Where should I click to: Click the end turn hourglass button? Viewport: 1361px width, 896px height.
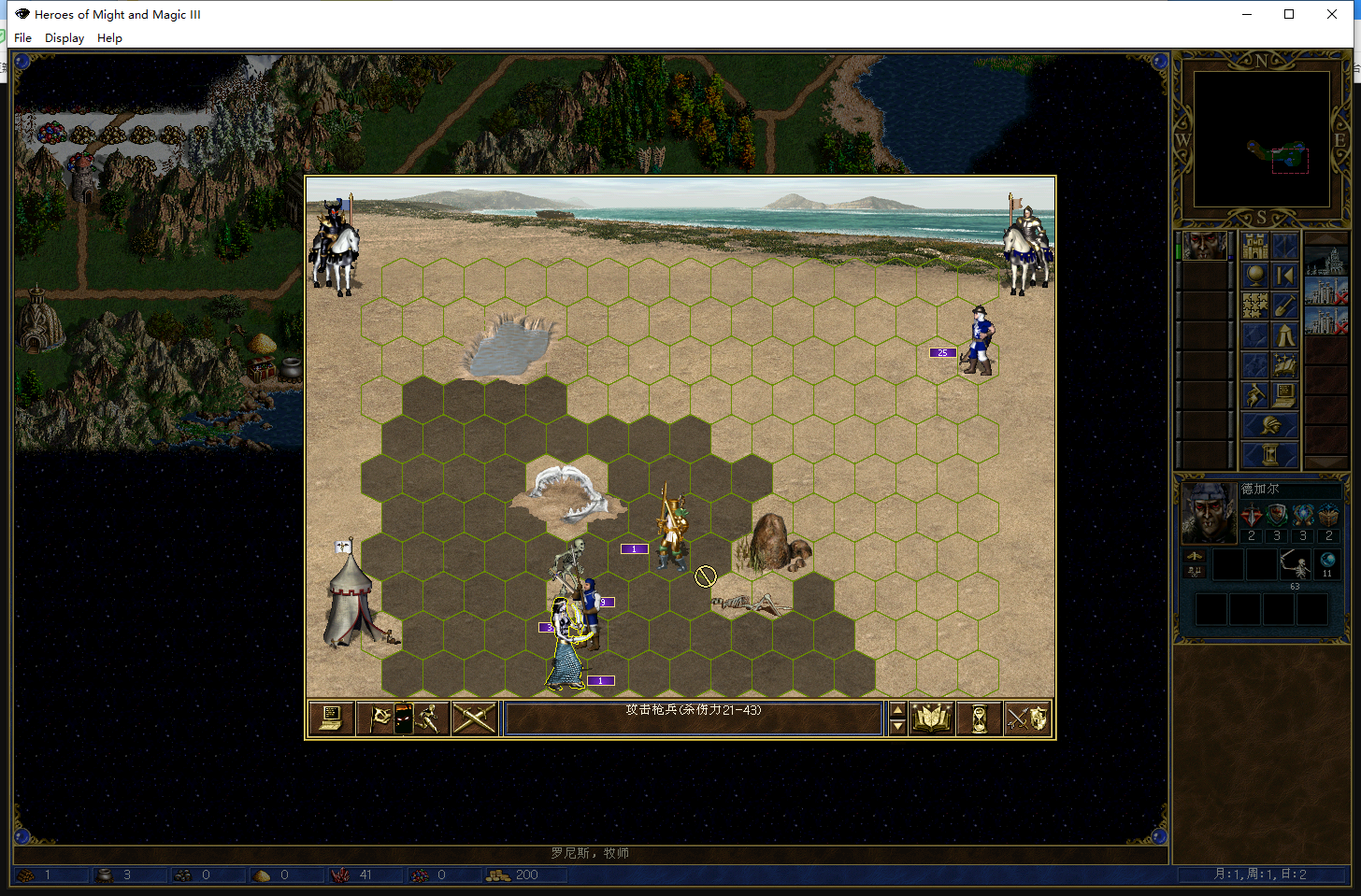[x=1269, y=454]
